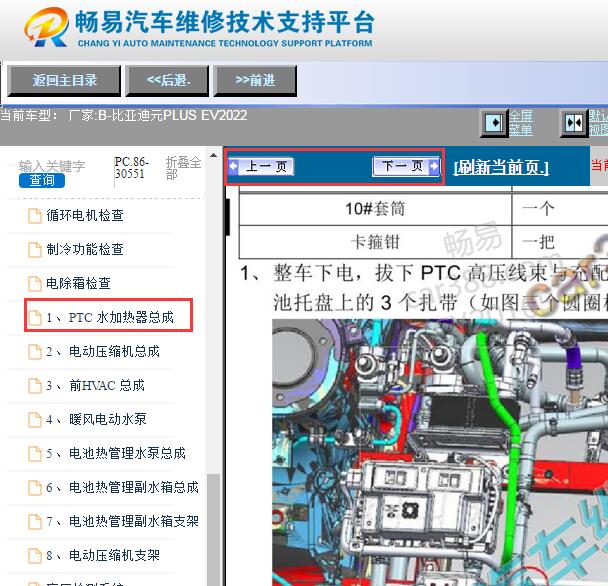Select 1、PTC 水加热器总成 item

pyautogui.click(x=110, y=317)
